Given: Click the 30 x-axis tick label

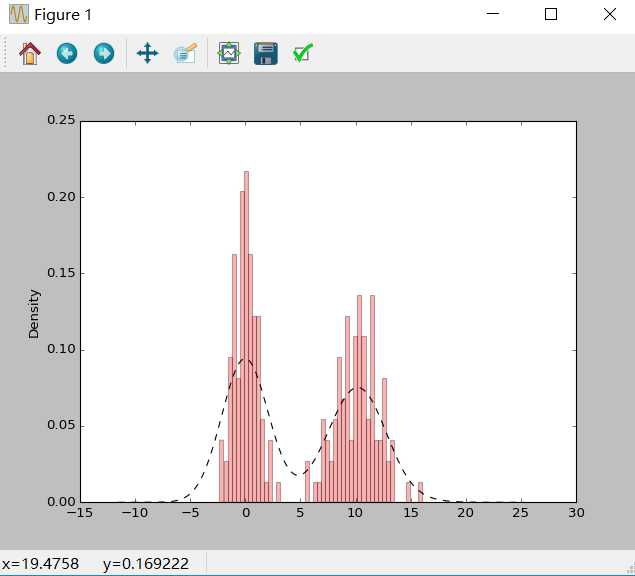Looking at the screenshot, I should coord(576,513).
